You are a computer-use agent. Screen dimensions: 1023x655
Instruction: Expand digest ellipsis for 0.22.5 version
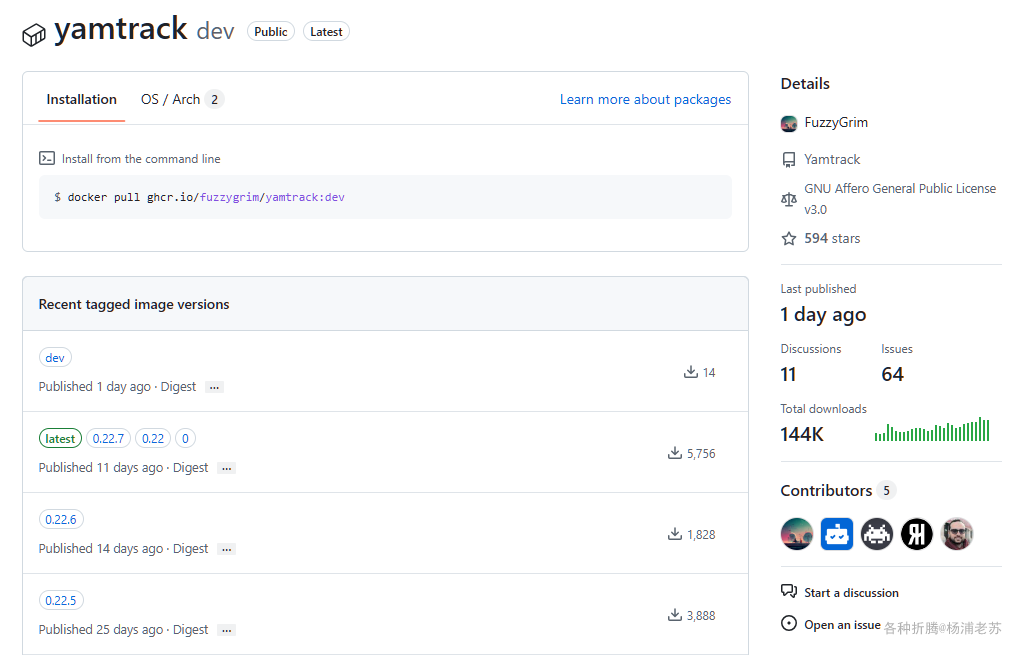(x=226, y=630)
